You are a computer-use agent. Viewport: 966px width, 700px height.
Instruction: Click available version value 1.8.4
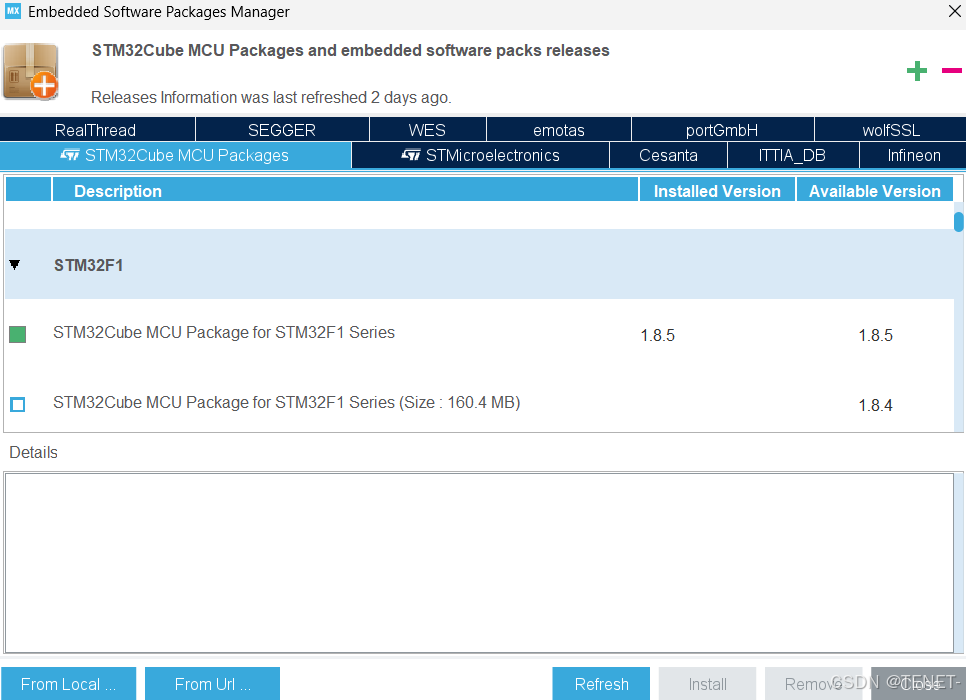coord(875,405)
